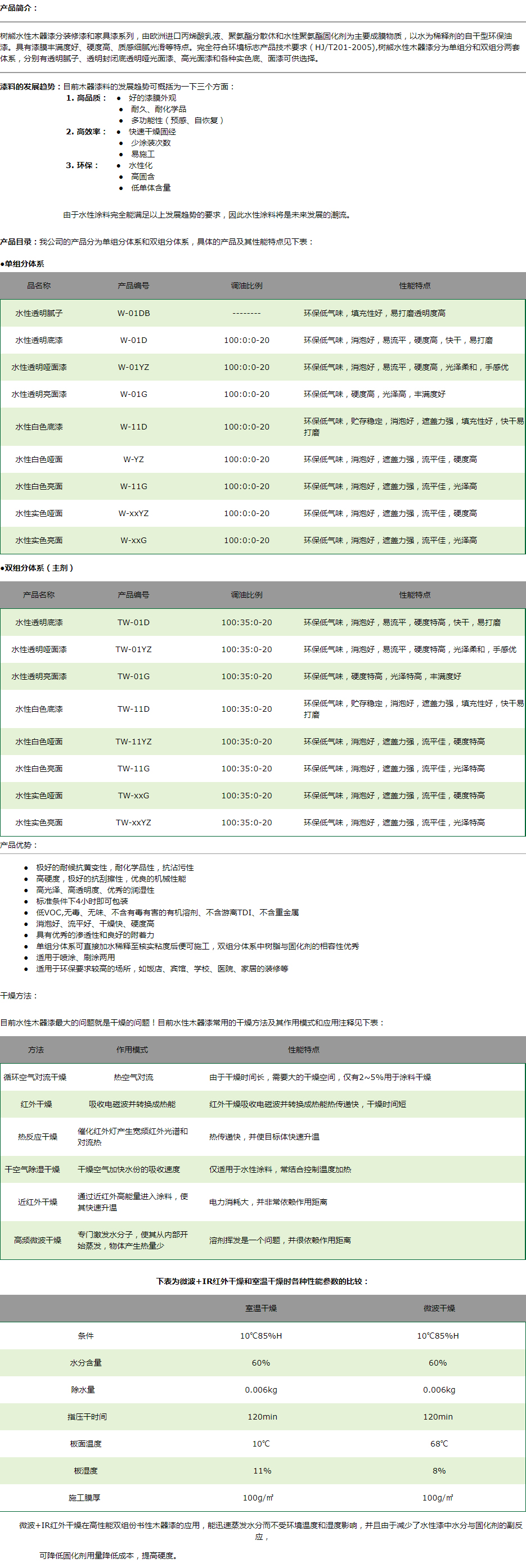Select the 板面温度 row label
The height and width of the screenshot is (1568, 526).
[x=86, y=1444]
